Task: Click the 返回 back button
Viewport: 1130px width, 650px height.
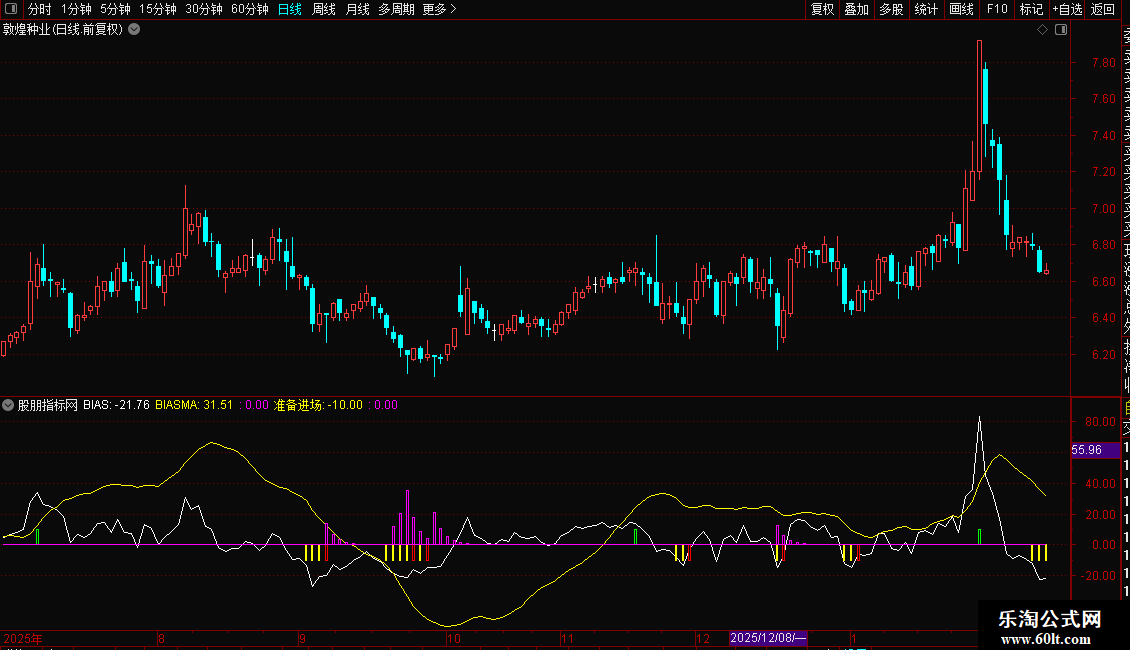Action: [1103, 9]
